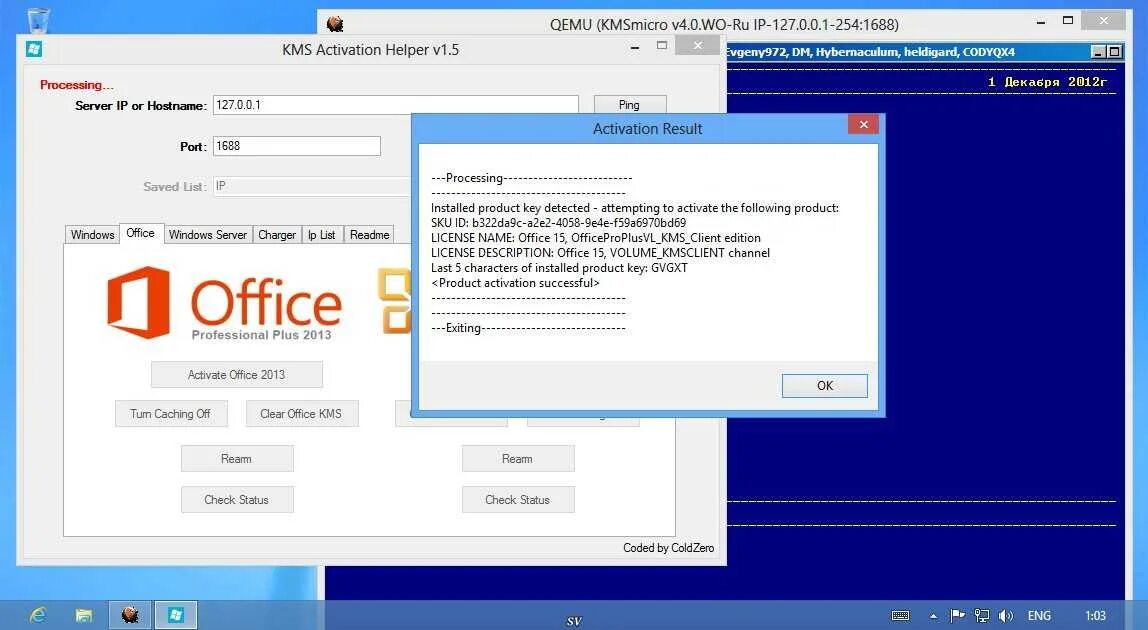Click Check Status under Office 2013
This screenshot has height=630, width=1148.
coord(236,500)
